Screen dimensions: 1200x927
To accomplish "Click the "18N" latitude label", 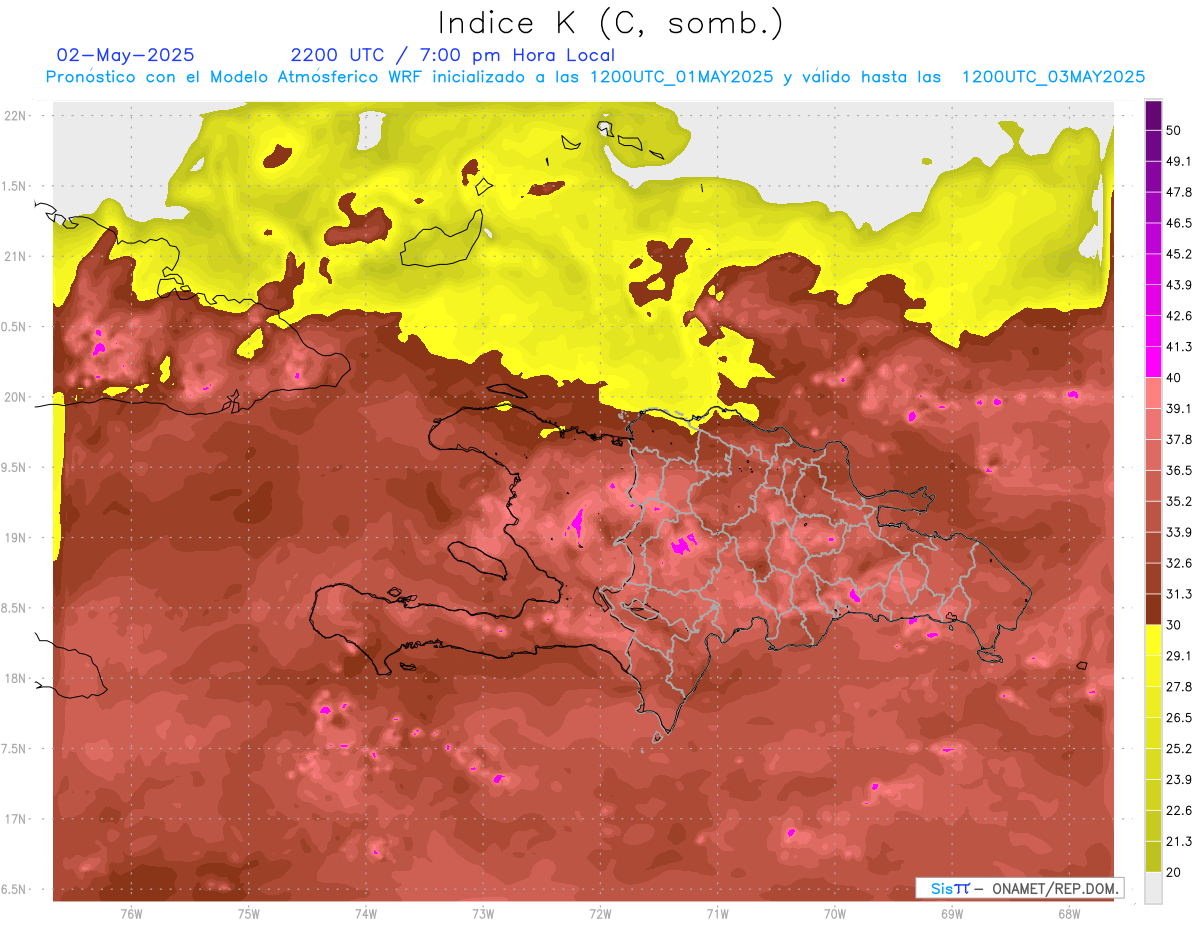I will click(x=17, y=679).
